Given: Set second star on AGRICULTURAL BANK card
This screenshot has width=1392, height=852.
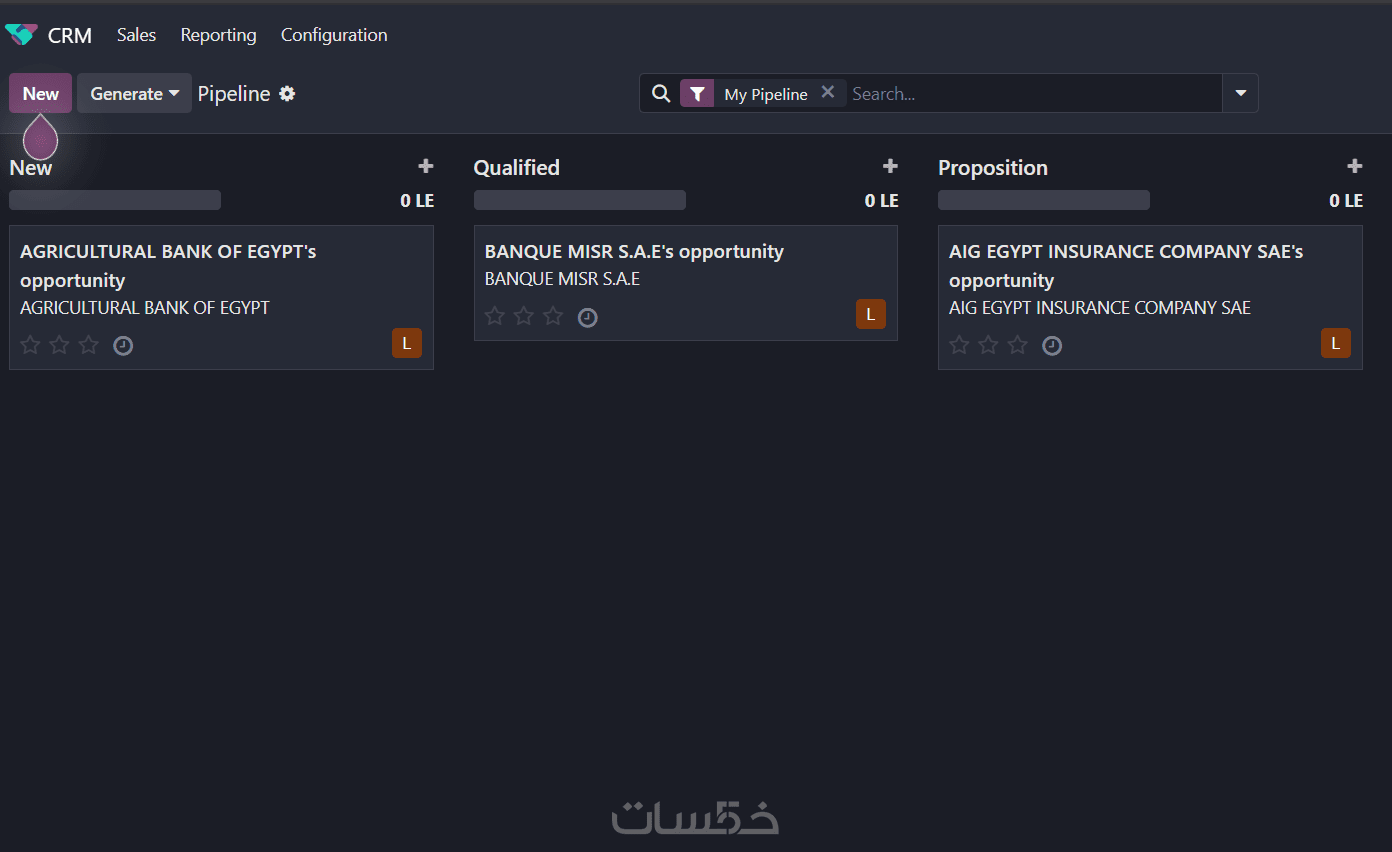Looking at the screenshot, I should coord(60,345).
